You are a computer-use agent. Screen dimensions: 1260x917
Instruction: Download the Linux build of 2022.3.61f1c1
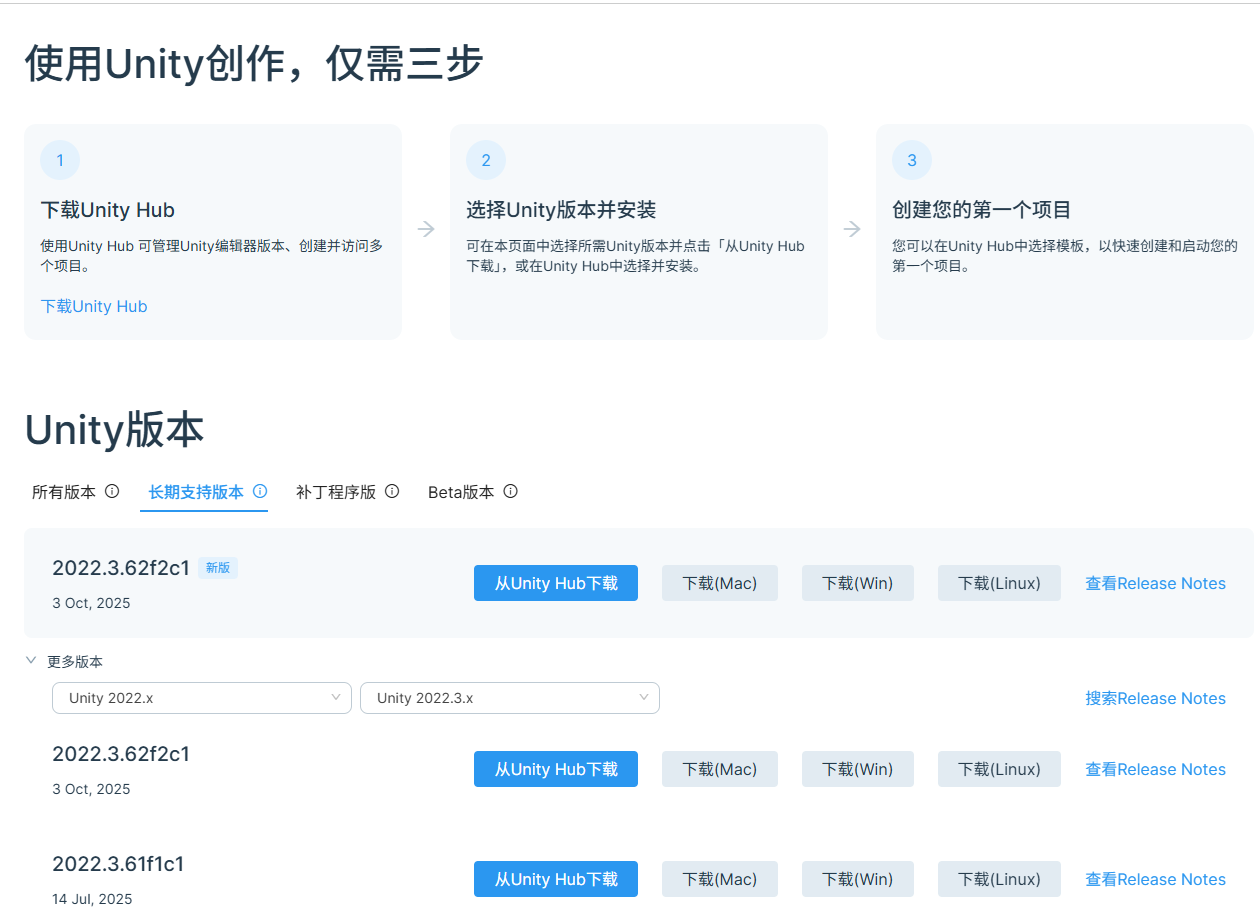click(x=999, y=878)
